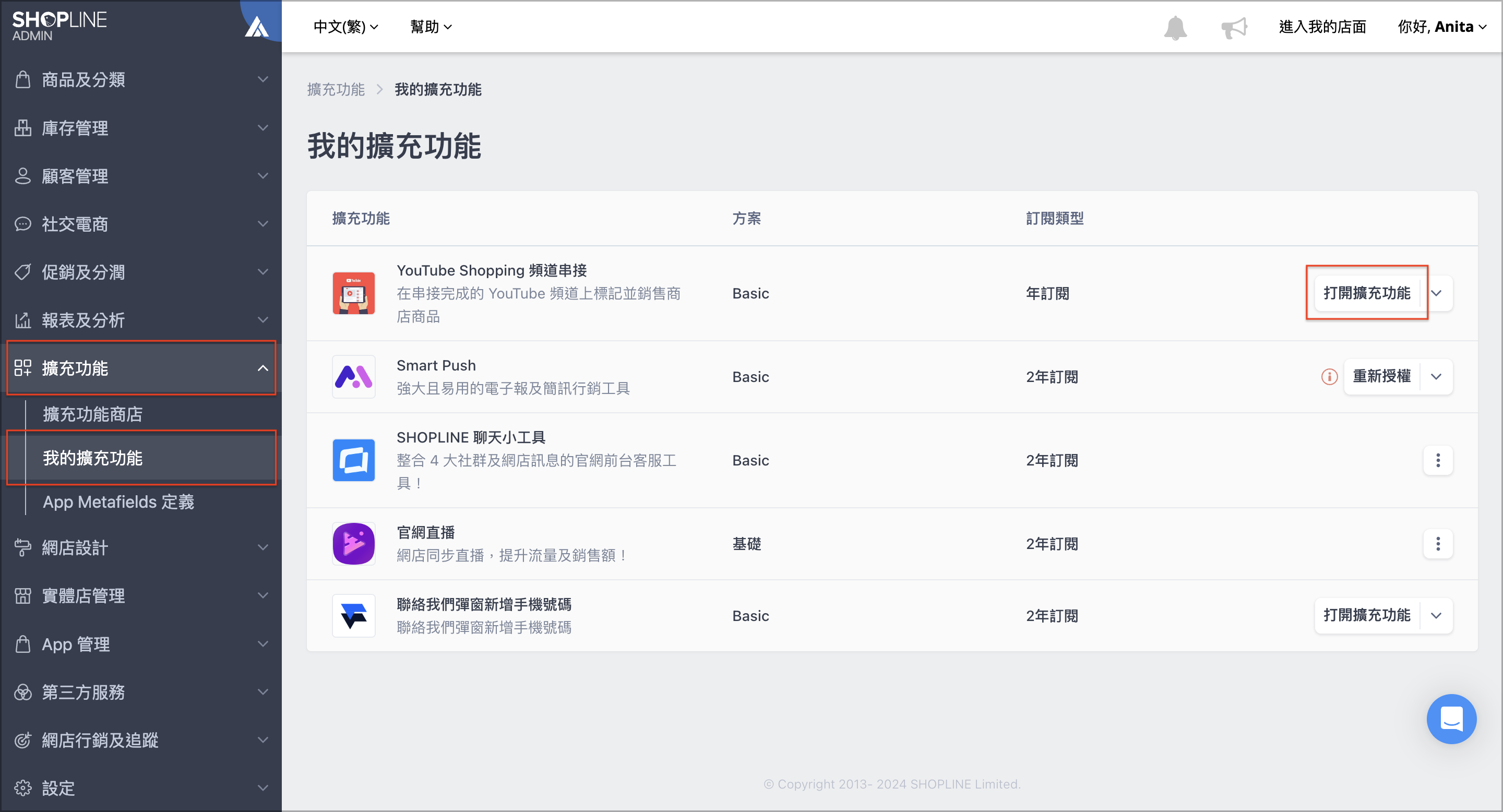Click the 訂閱類型 column header
Screen dimensions: 1503x812
(x=1054, y=218)
